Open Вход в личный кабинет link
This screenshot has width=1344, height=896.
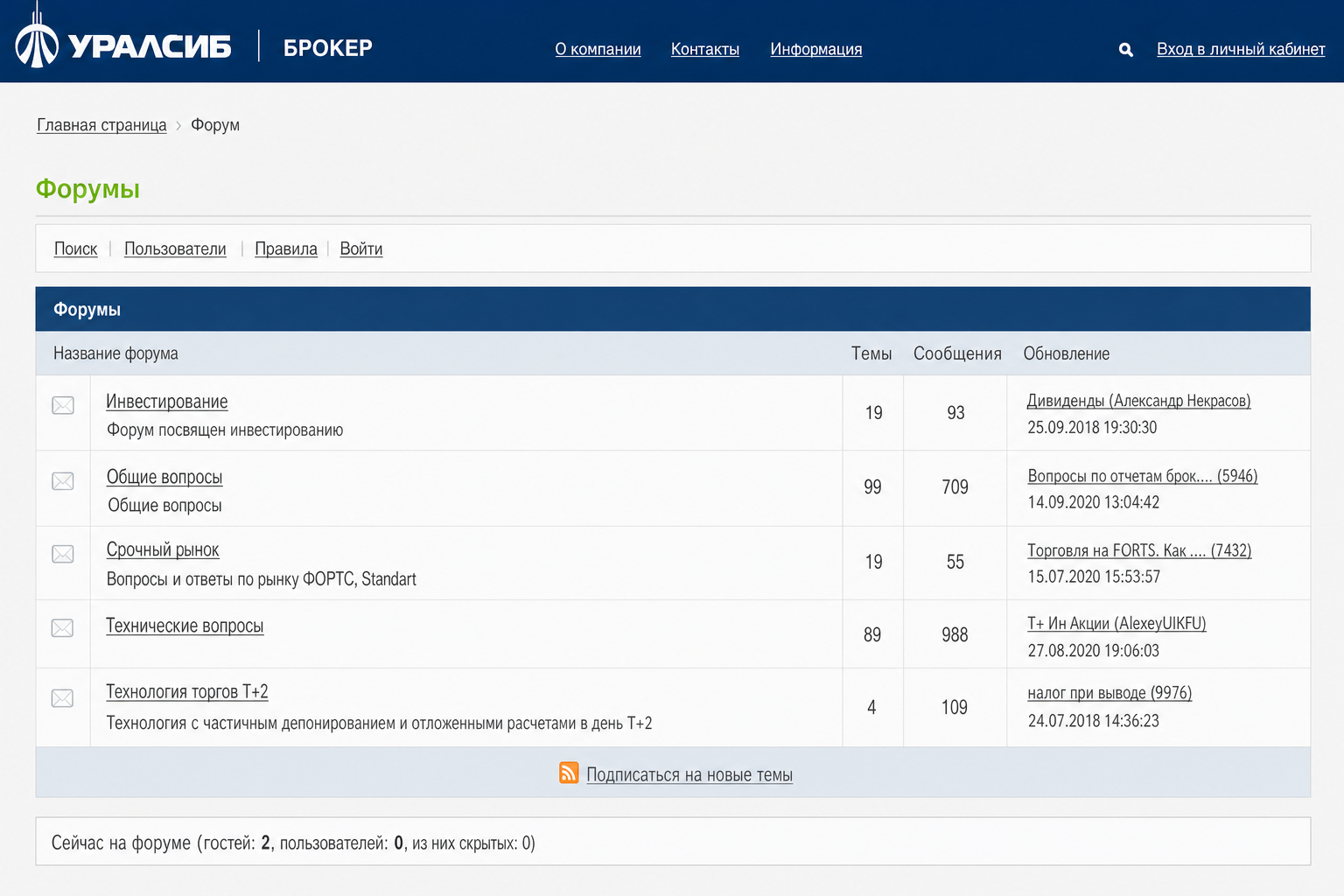1241,49
